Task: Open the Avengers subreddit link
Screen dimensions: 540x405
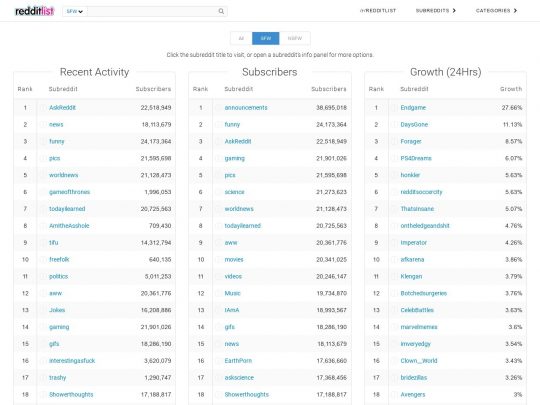Action: (413, 395)
